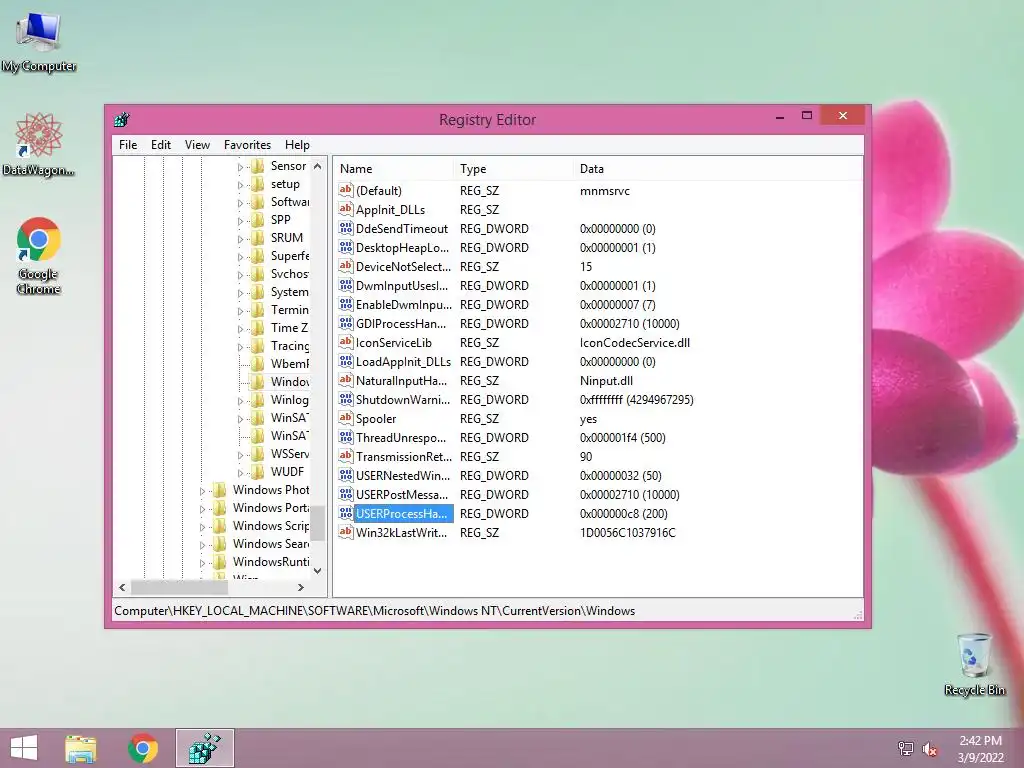
Task: Click the tree horizontal scroll left arrow
Action: coord(122,587)
